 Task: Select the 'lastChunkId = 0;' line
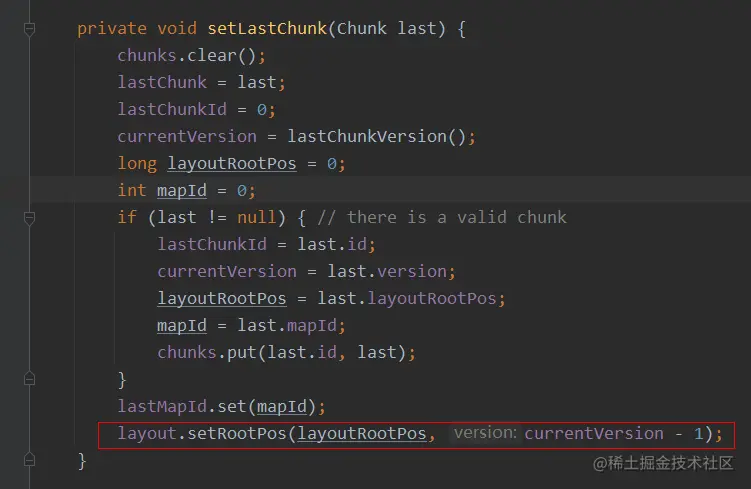point(197,109)
